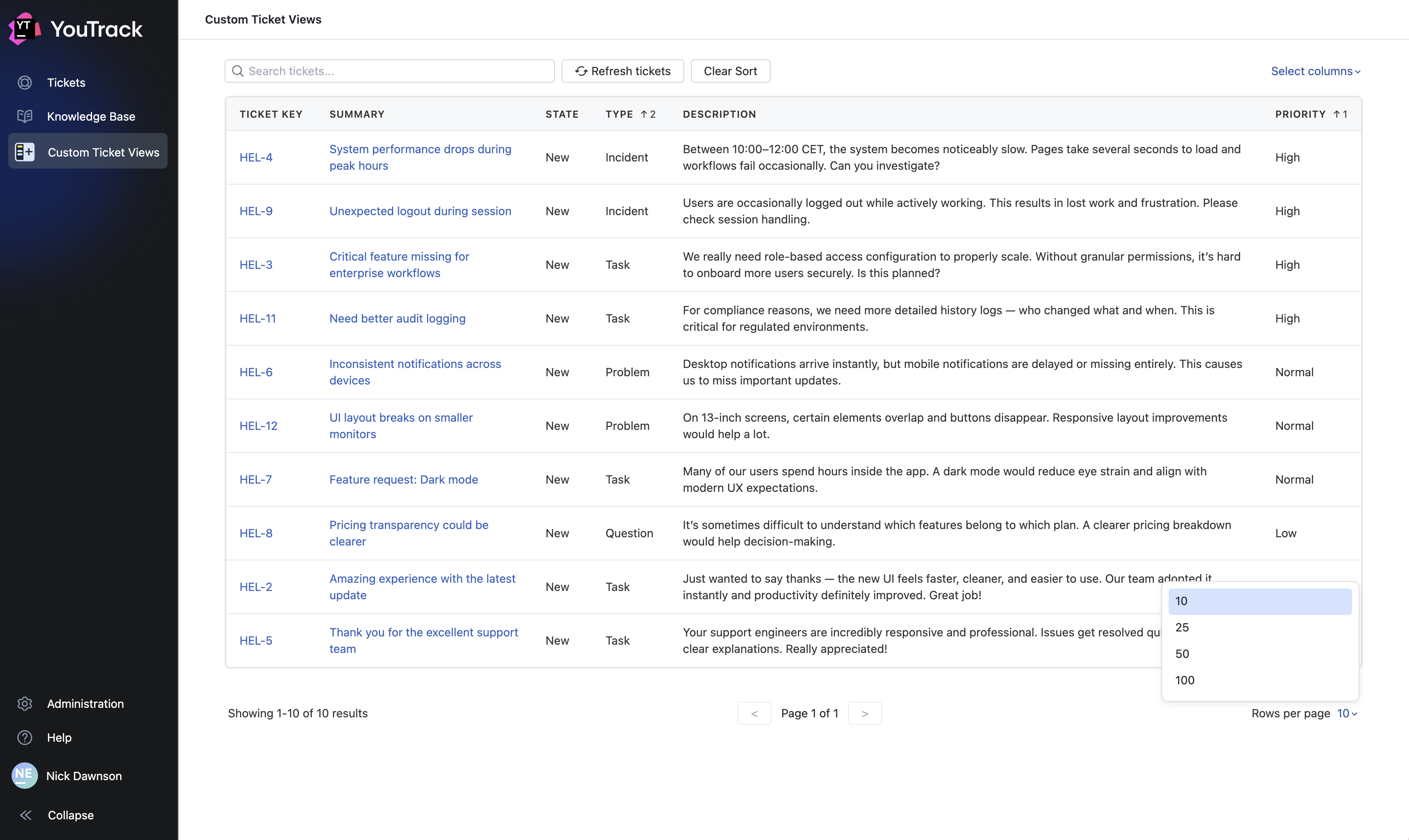Screen dimensions: 1409x840
Task: Click the 'Custom Ticket Views' page title
Action: coord(263,19)
